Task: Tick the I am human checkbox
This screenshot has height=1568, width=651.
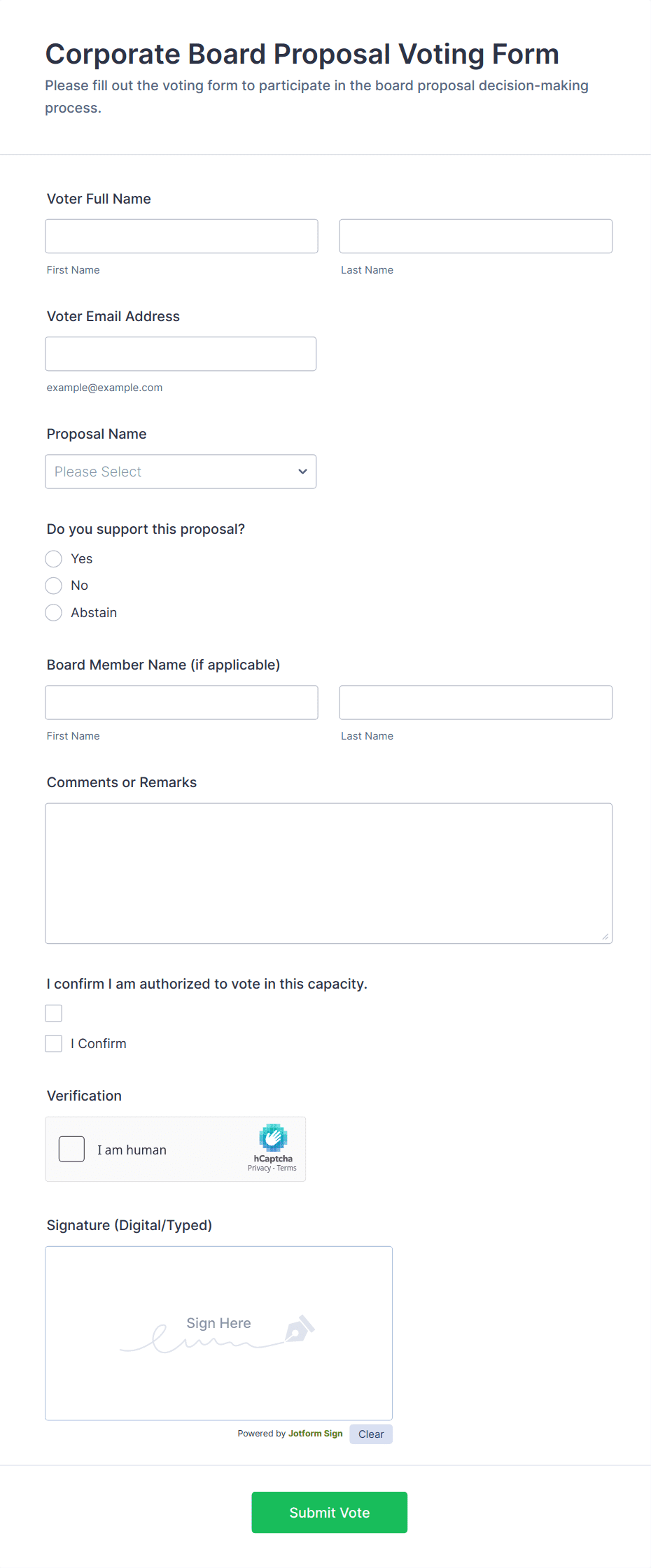Action: (x=71, y=1149)
